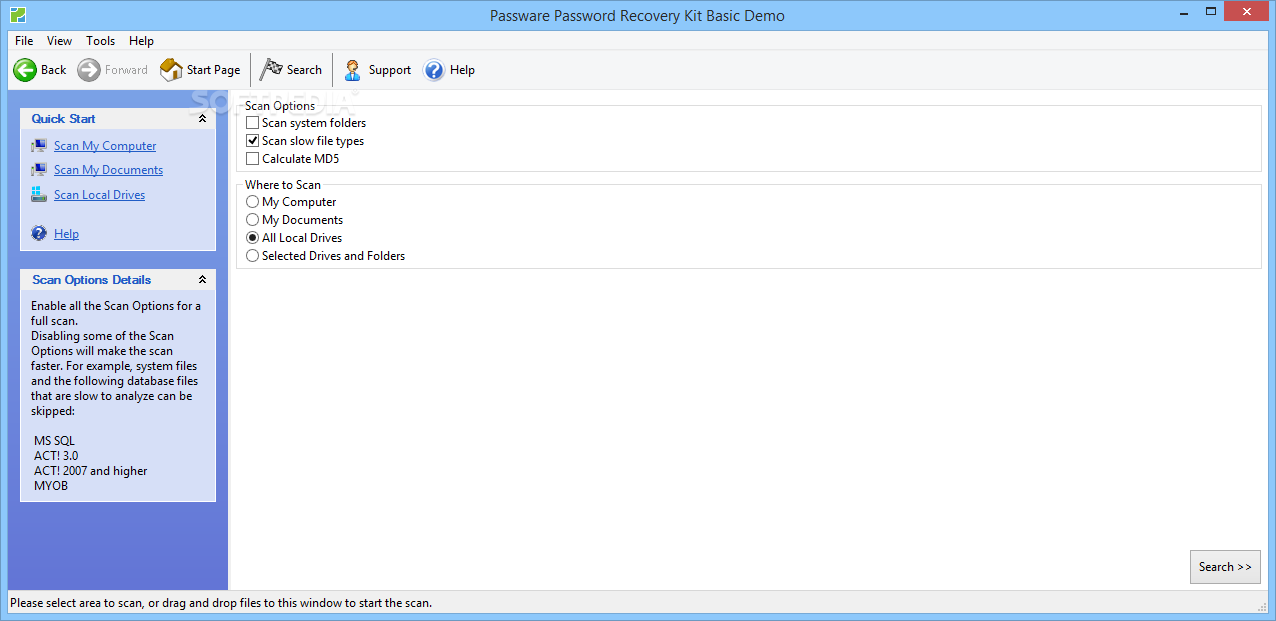Open the Scan Local Drives link
This screenshot has width=1276, height=621.
coord(99,195)
